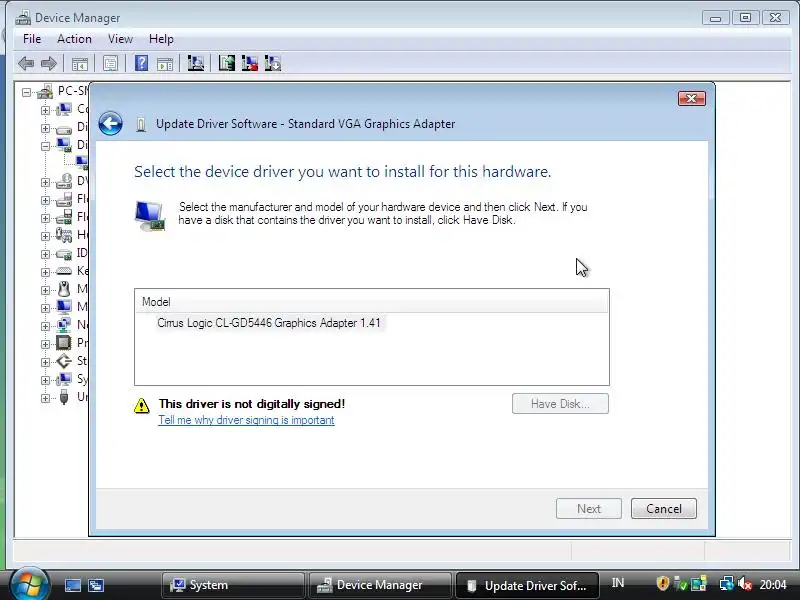Click the Back arrow in Device Manager toolbar
This screenshot has width=800, height=600.
coord(26,64)
